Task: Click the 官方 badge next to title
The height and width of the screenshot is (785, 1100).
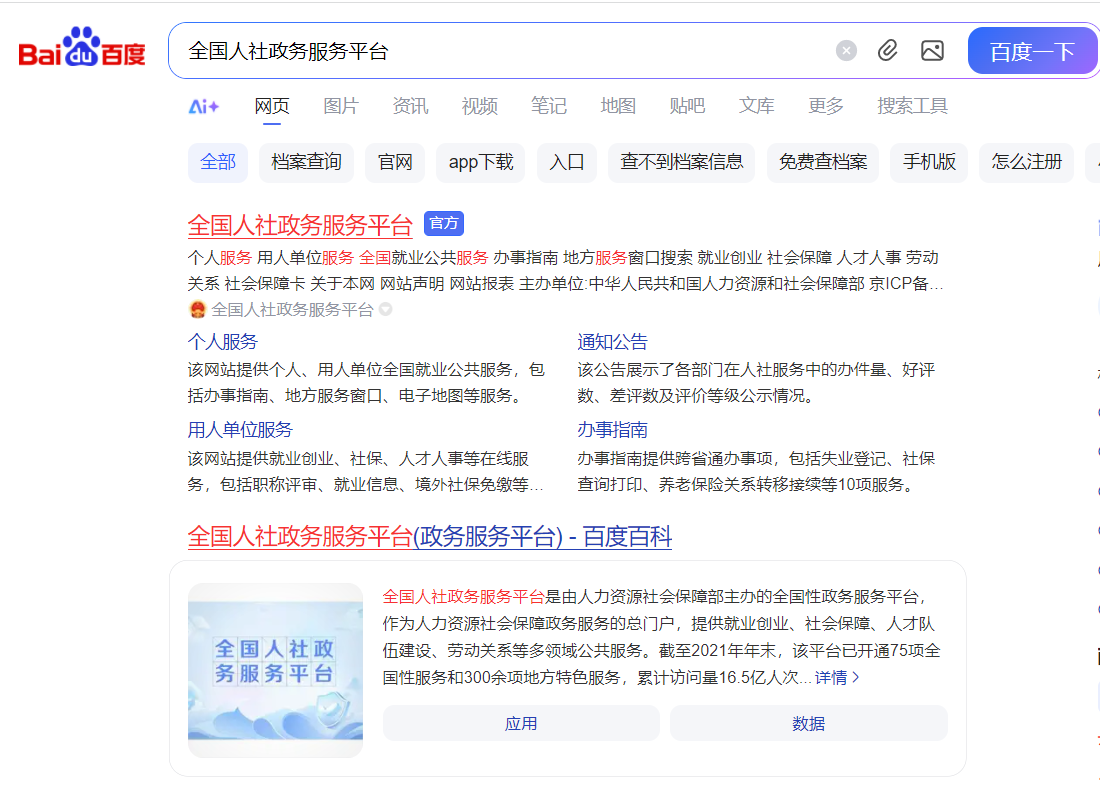Action: click(444, 223)
